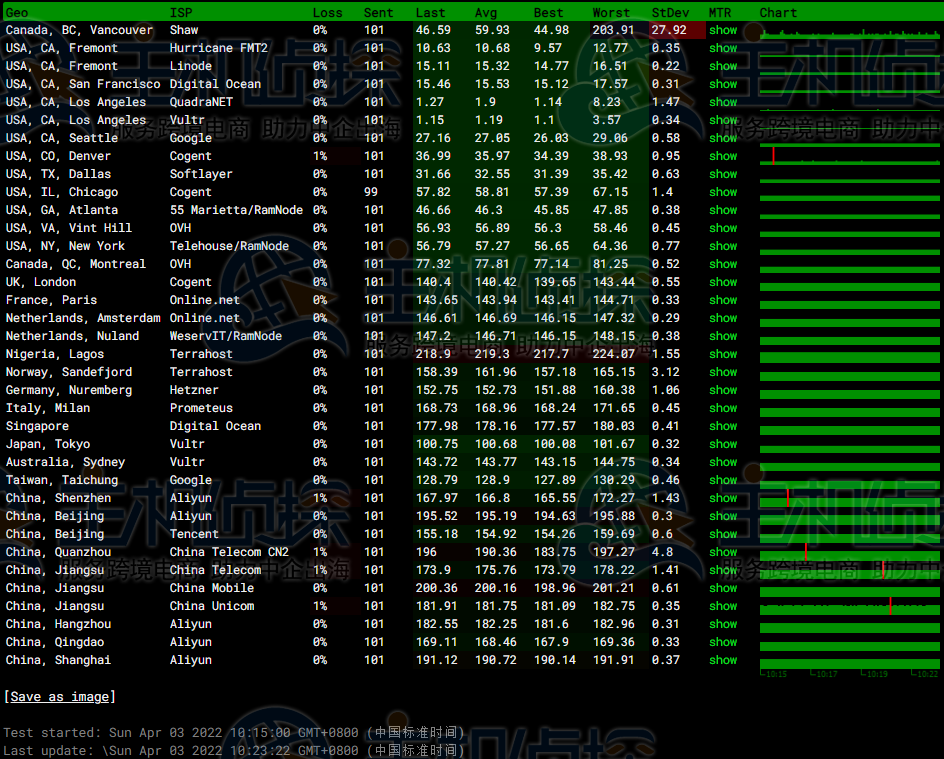Show MTR for Jiangsu China Unicom

[x=722, y=606]
